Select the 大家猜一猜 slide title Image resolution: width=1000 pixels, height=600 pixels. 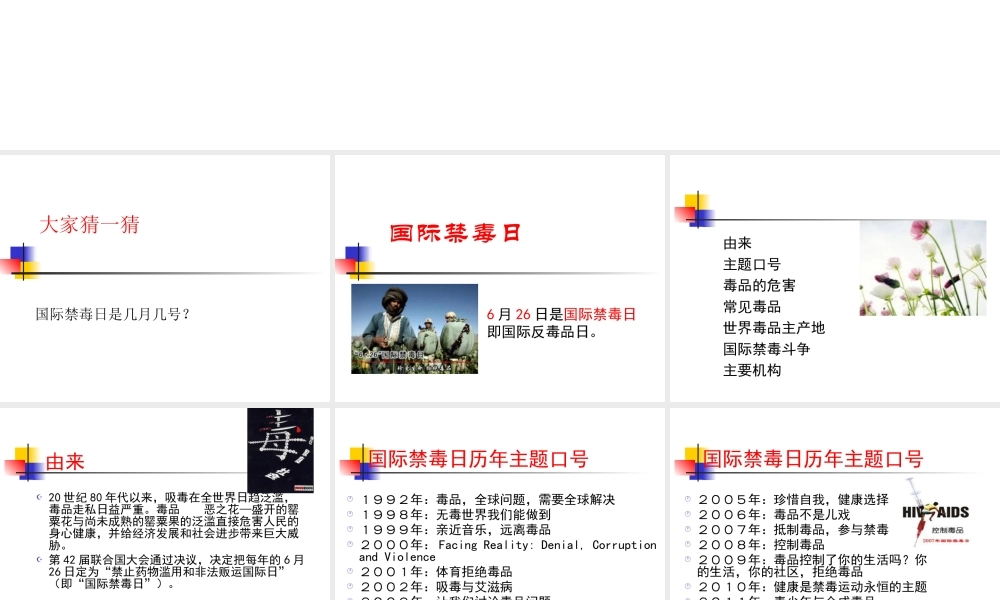(x=90, y=225)
